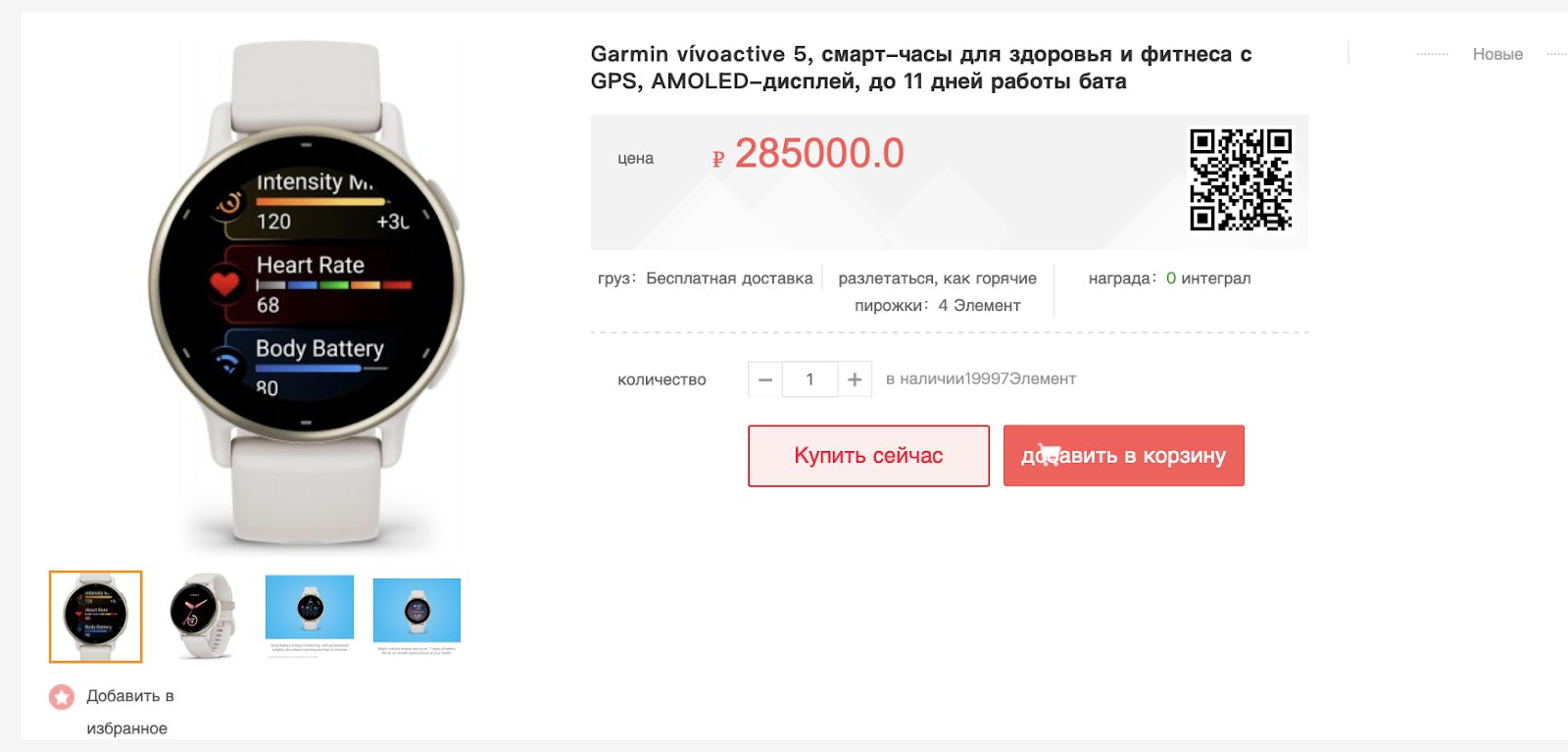Switch to the 'Новые' tab

click(x=1497, y=54)
